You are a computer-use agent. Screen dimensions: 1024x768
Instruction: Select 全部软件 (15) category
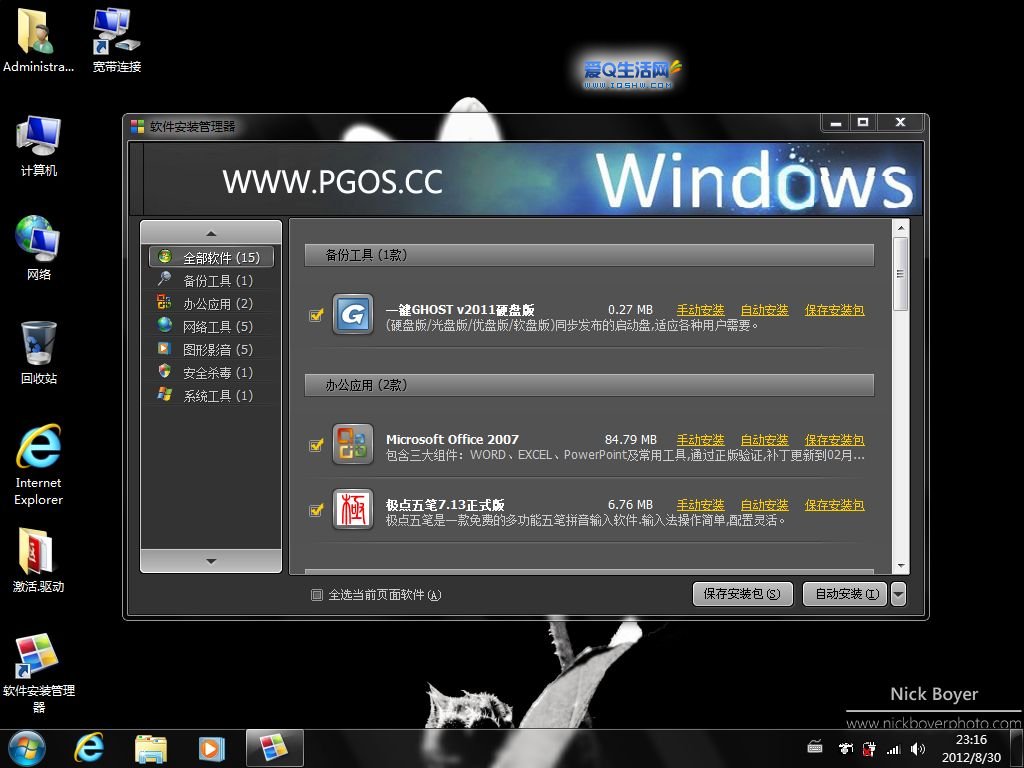[x=211, y=257]
